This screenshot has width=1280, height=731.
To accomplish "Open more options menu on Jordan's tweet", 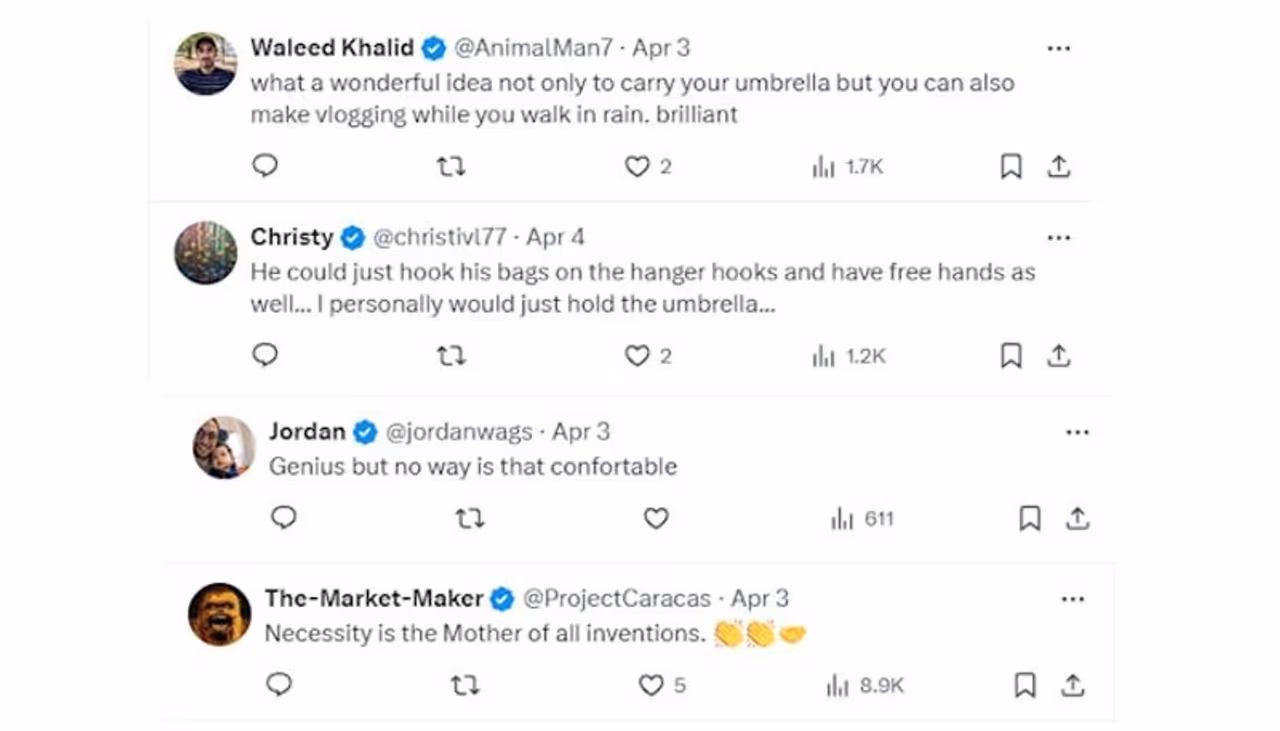I will tap(1077, 432).
